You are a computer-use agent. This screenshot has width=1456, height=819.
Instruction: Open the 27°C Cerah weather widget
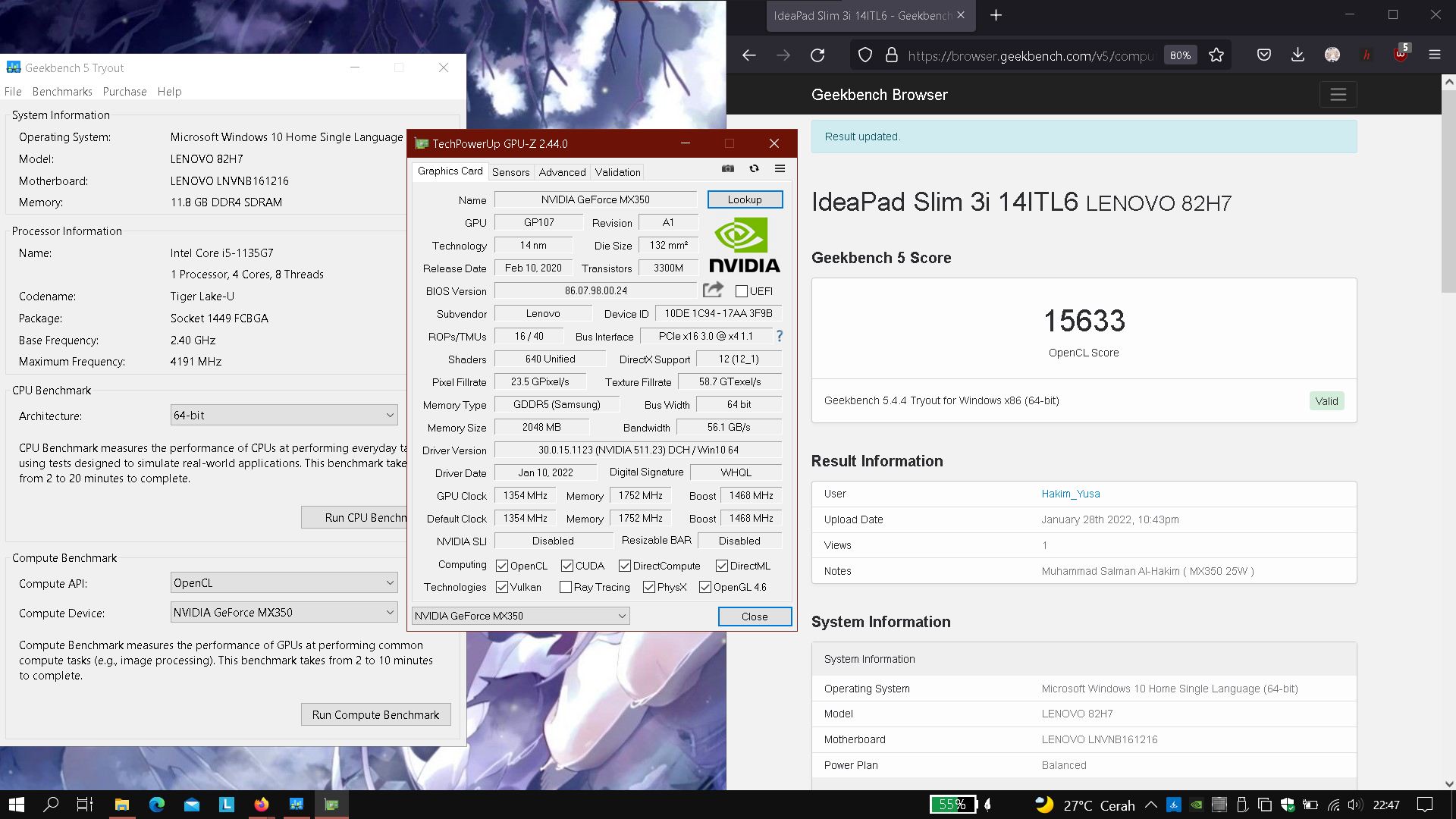[1084, 805]
